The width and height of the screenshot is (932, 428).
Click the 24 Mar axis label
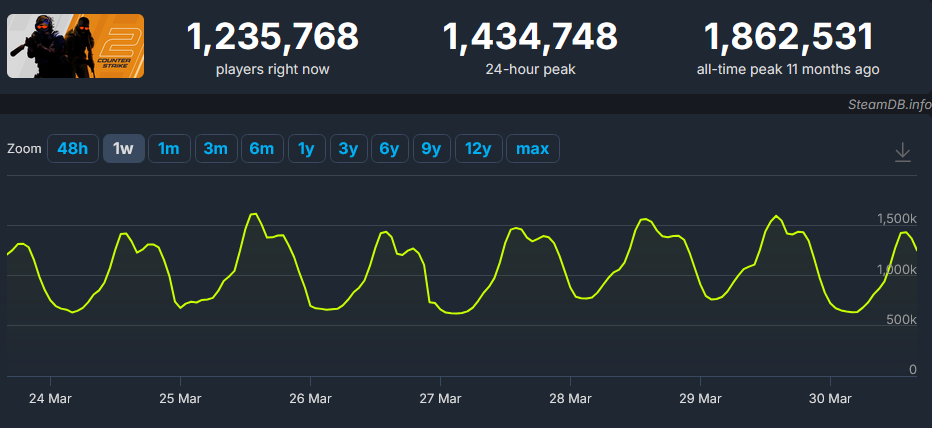pyautogui.click(x=50, y=398)
